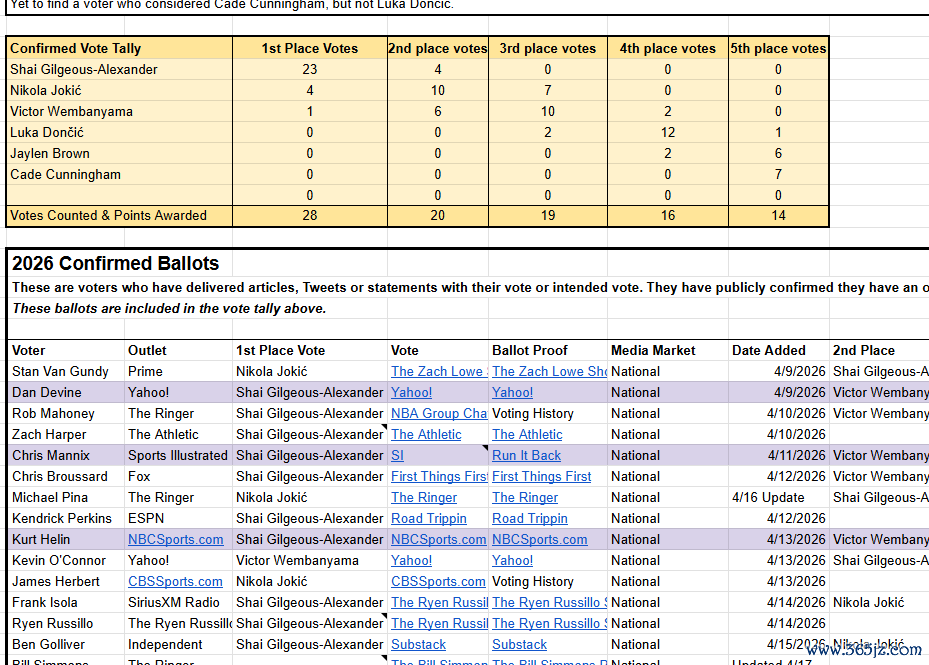Open Ben Golliver's Substack vote link
This screenshot has width=929, height=665.
[x=418, y=644]
